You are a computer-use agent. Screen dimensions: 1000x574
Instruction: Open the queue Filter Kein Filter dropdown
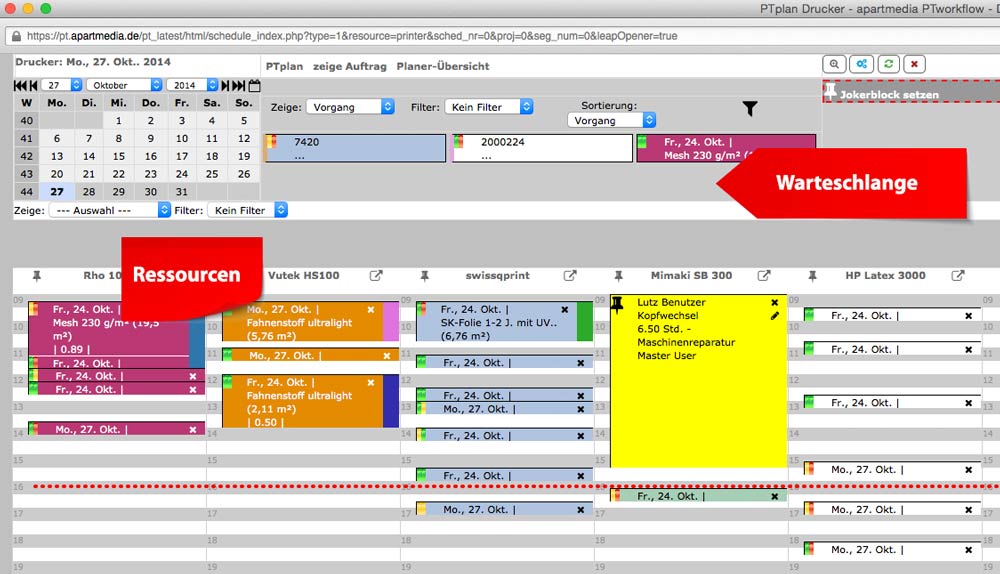[x=489, y=107]
